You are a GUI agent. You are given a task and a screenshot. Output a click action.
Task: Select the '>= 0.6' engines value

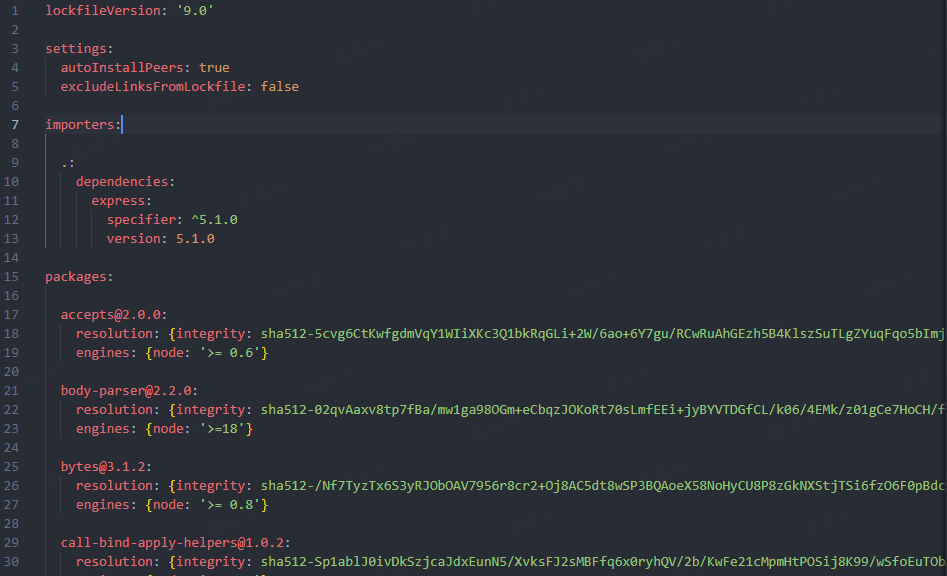click(230, 353)
